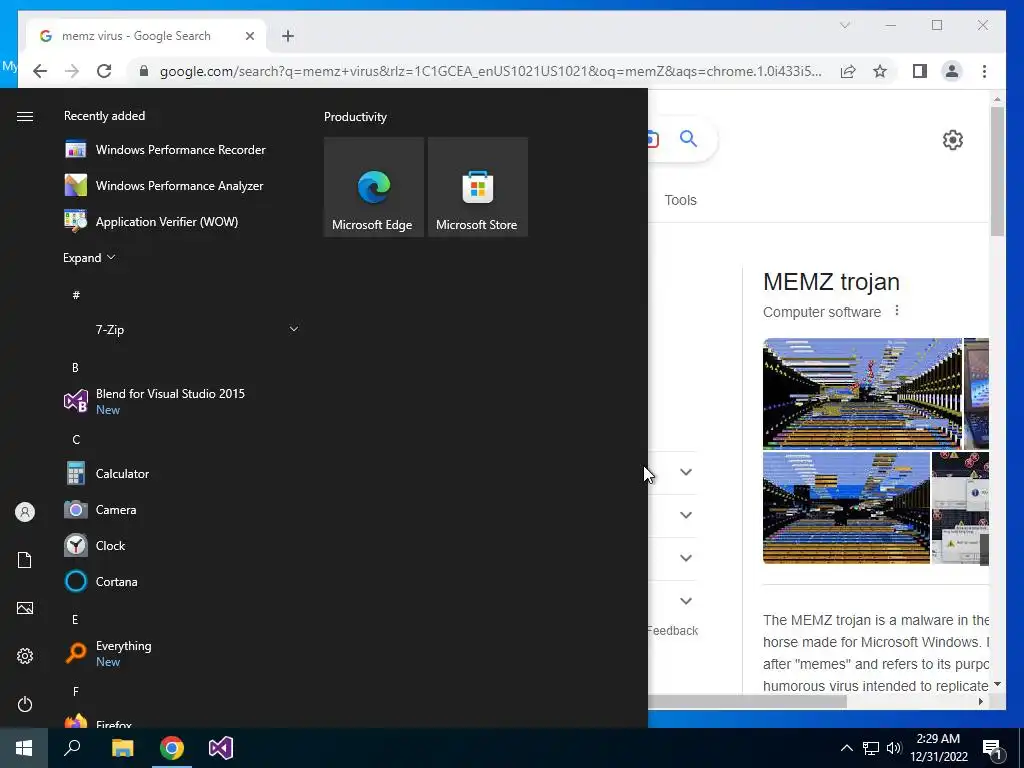Viewport: 1024px width, 768px height.
Task: Click the Chrome address bar URL
Action: click(x=490, y=71)
